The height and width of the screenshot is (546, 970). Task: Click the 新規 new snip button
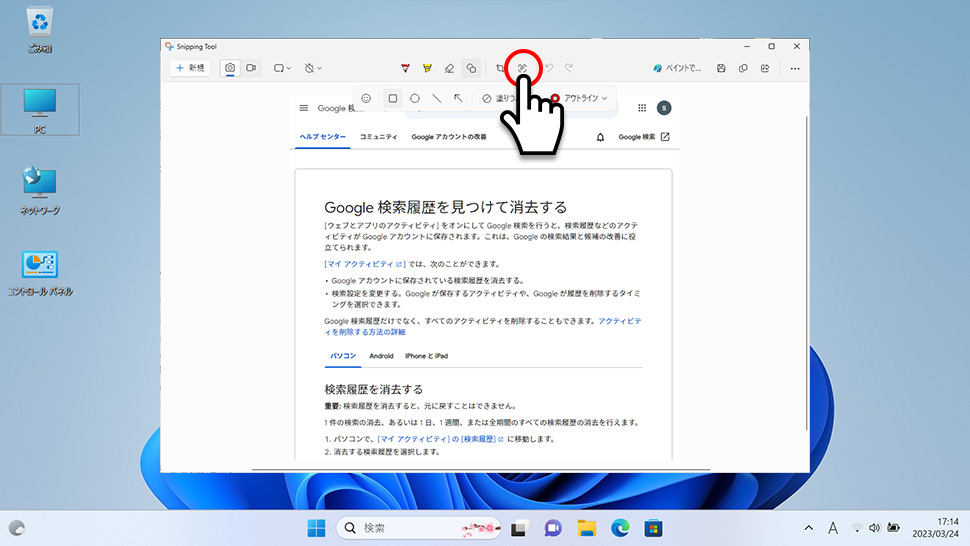click(190, 68)
